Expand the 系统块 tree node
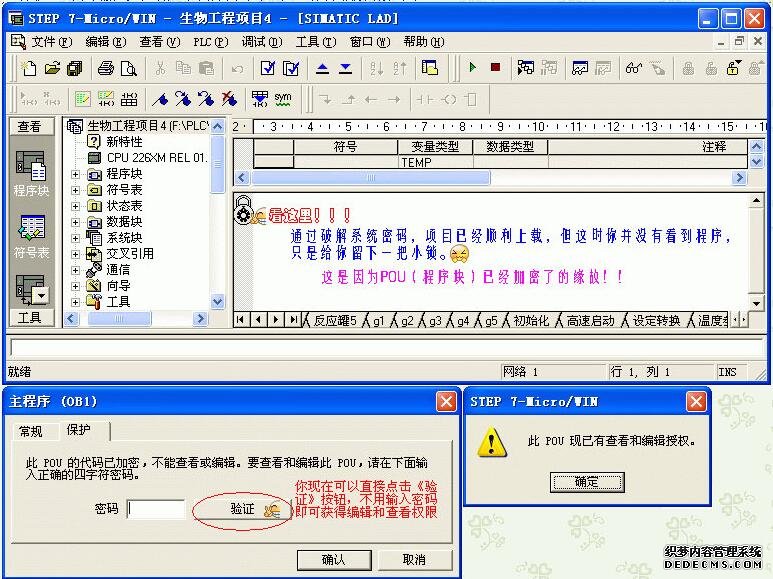This screenshot has width=773, height=579. [x=75, y=238]
